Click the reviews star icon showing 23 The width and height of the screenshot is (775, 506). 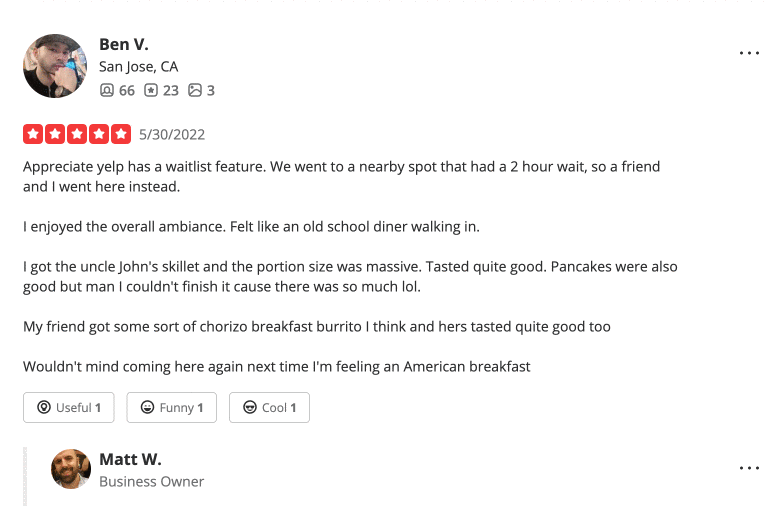pyautogui.click(x=151, y=90)
